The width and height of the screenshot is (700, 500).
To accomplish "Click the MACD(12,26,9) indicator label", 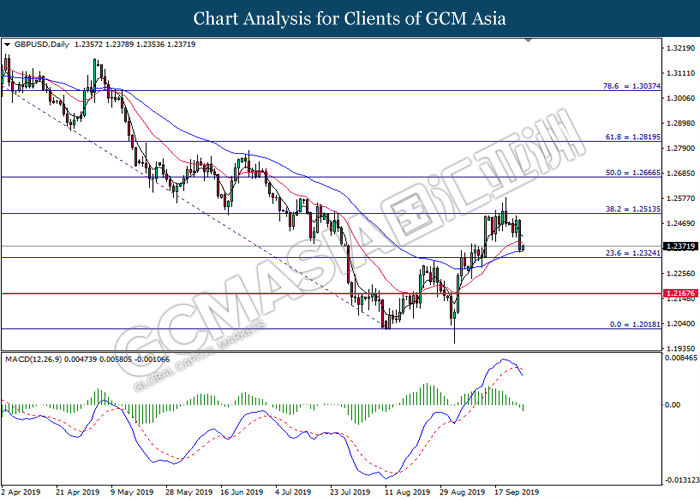I will 34,359.
